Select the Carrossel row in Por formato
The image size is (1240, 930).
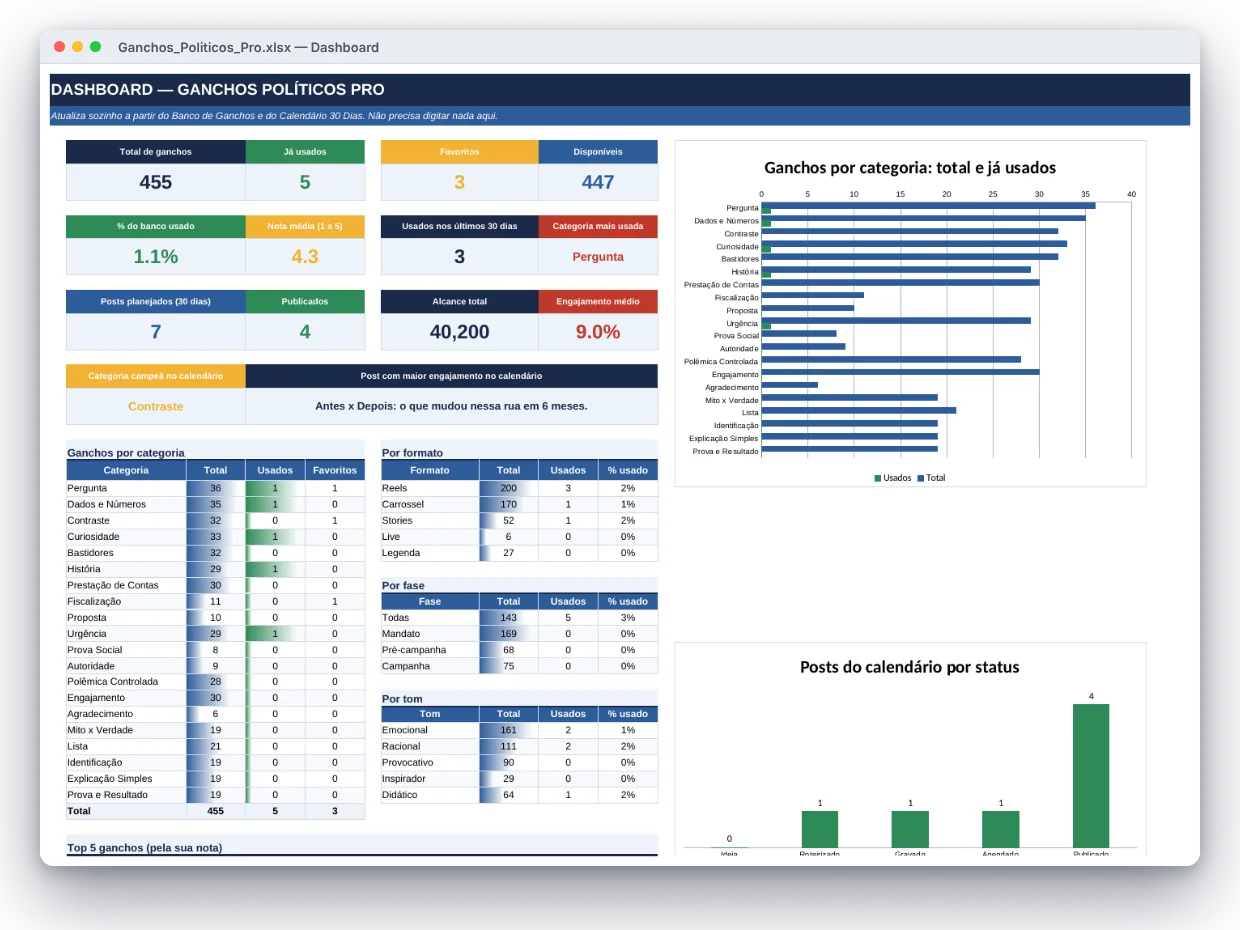coord(519,504)
